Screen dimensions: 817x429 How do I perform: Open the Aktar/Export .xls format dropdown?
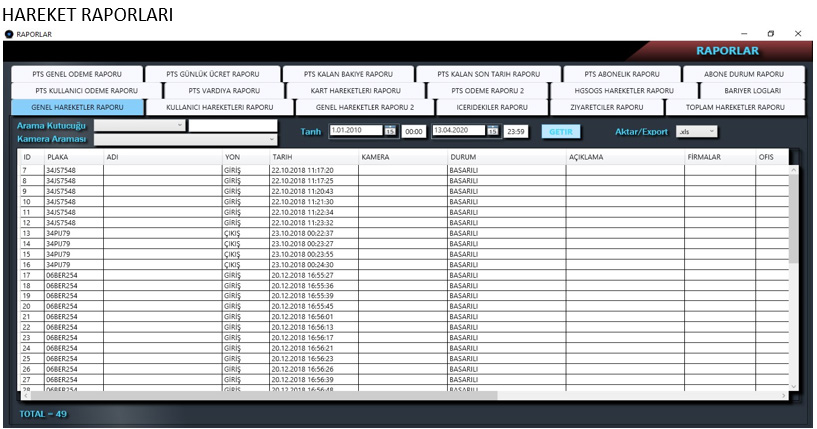click(711, 131)
